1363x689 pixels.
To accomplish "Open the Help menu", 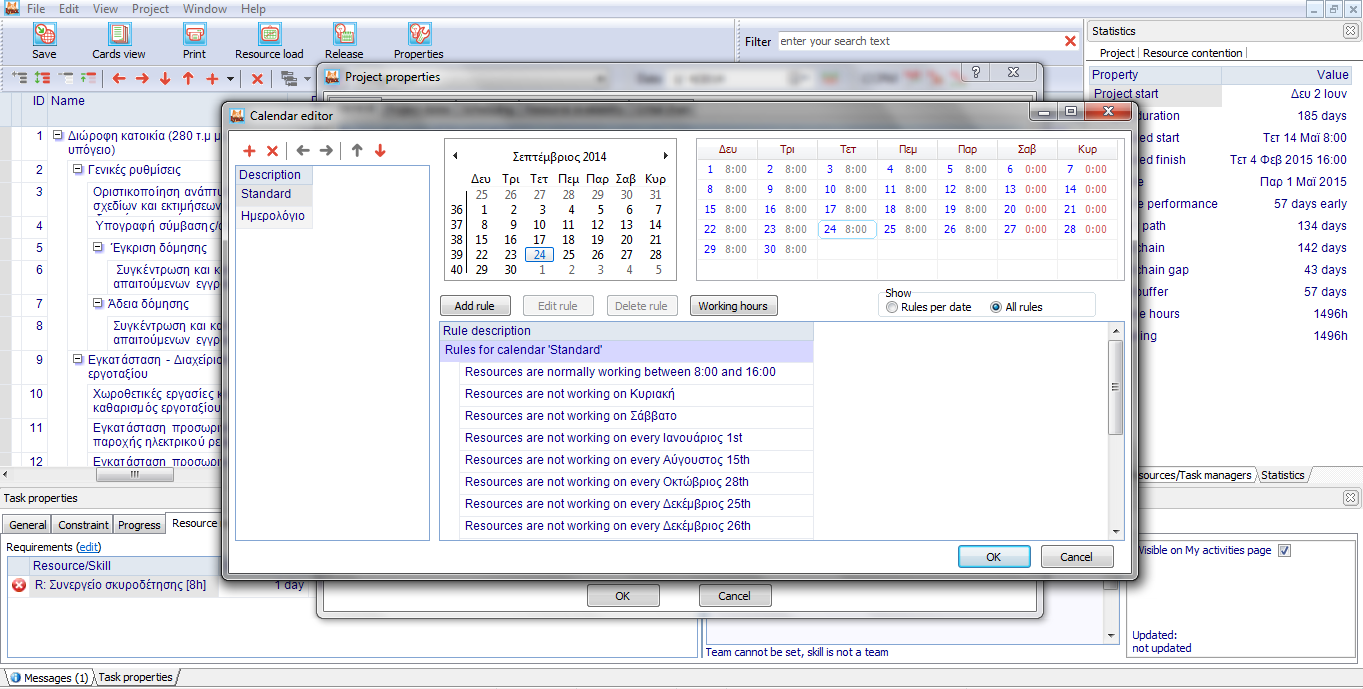I will pyautogui.click(x=254, y=9).
